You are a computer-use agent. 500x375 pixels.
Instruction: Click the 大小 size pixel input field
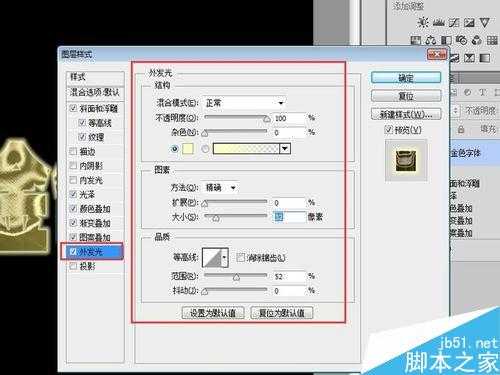289,217
